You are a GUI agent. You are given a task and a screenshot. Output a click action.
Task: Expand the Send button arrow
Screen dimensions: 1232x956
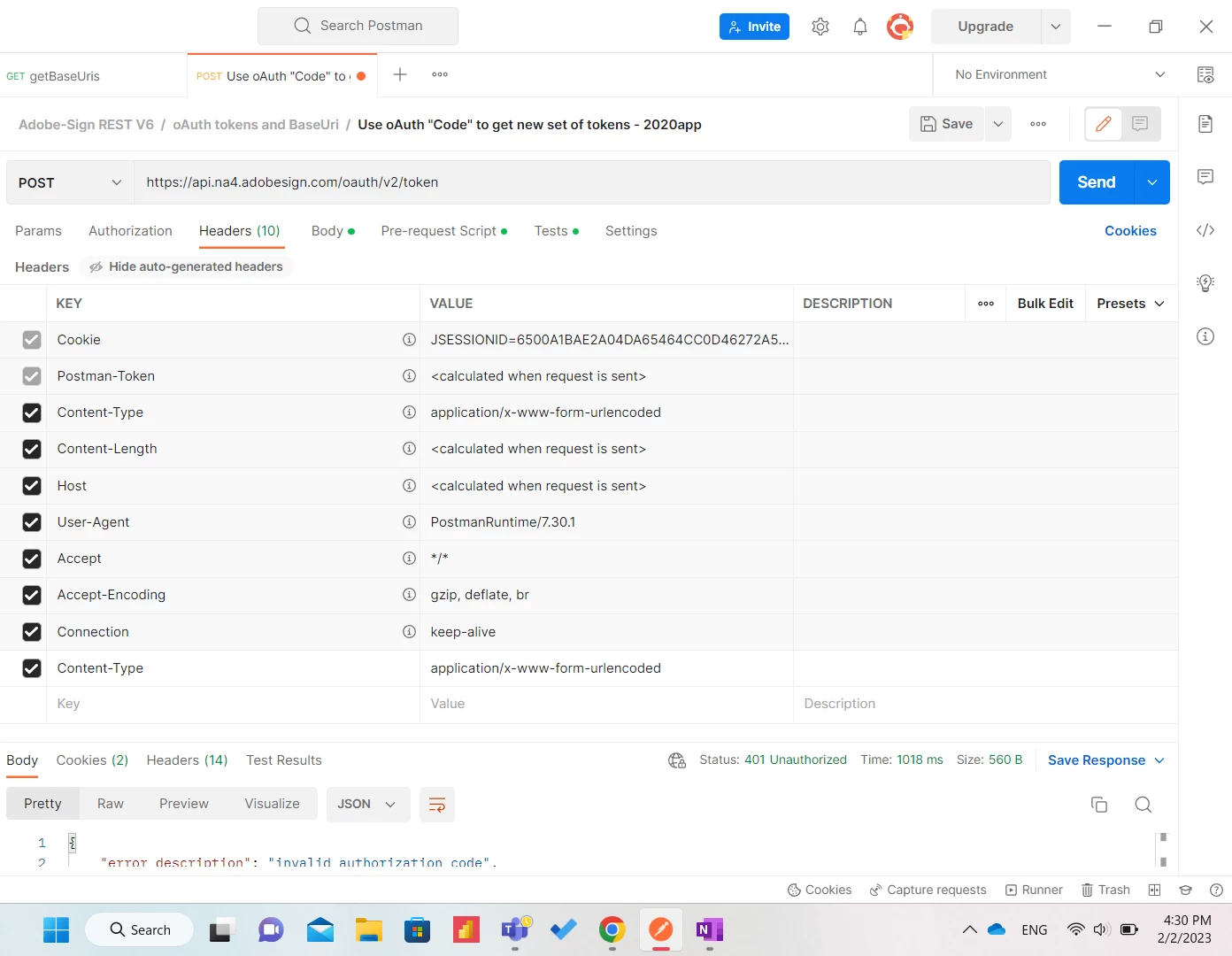(x=1152, y=182)
